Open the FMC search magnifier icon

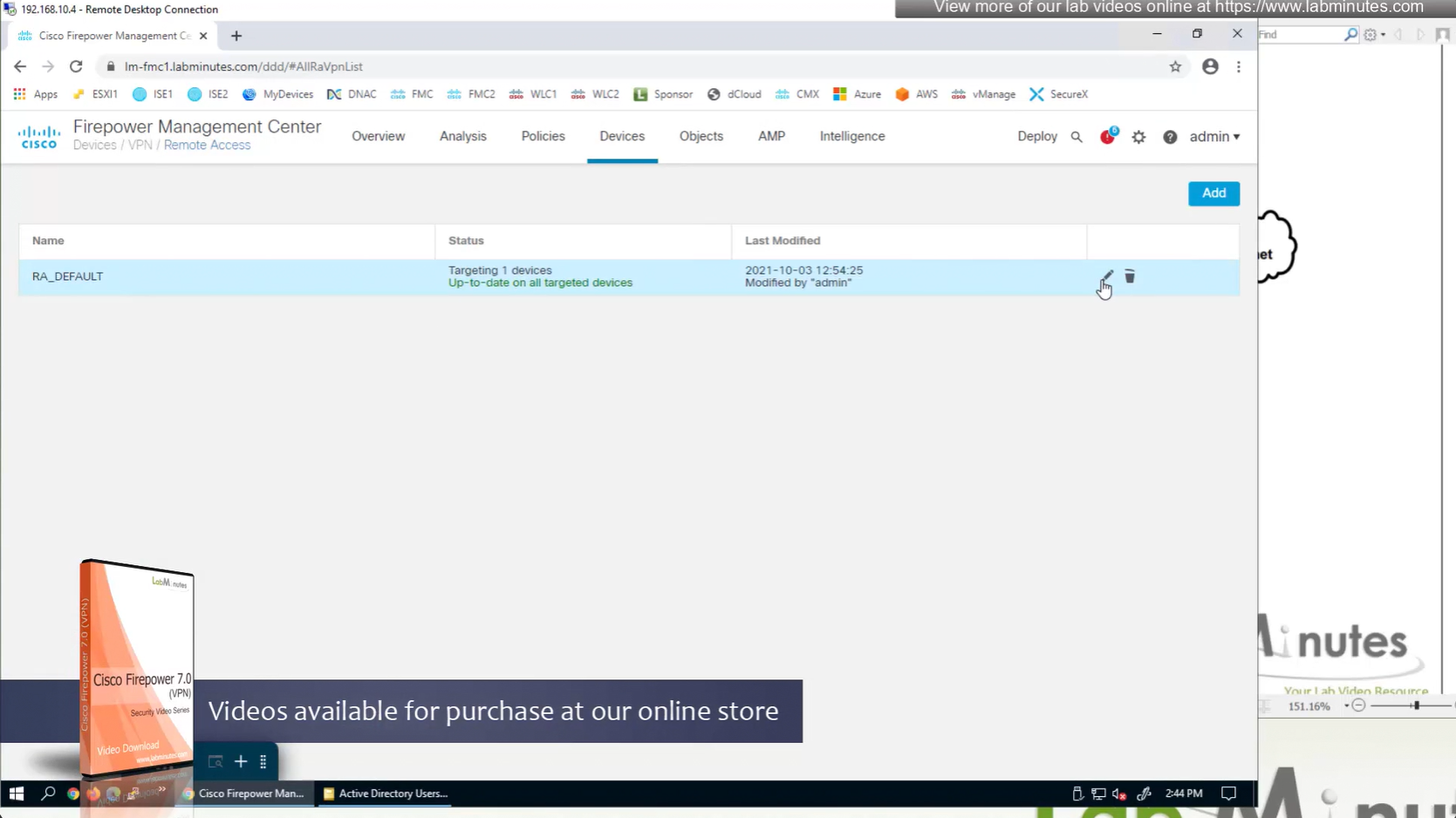coord(1077,137)
